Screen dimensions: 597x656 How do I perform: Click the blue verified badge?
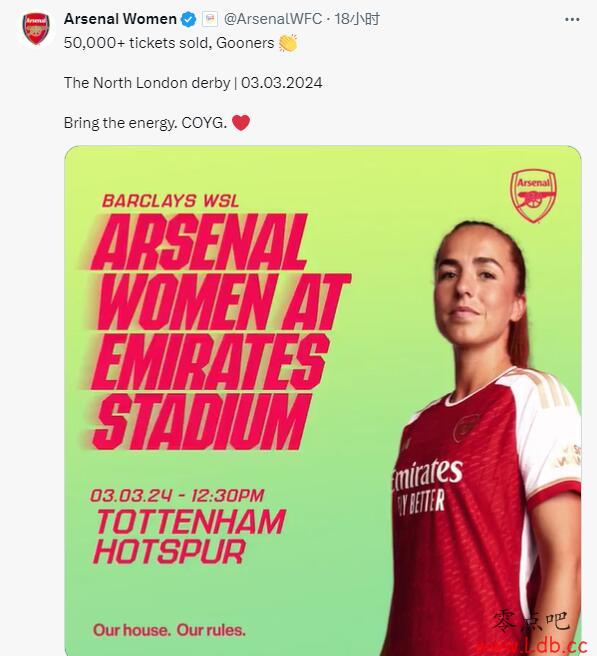click(189, 19)
